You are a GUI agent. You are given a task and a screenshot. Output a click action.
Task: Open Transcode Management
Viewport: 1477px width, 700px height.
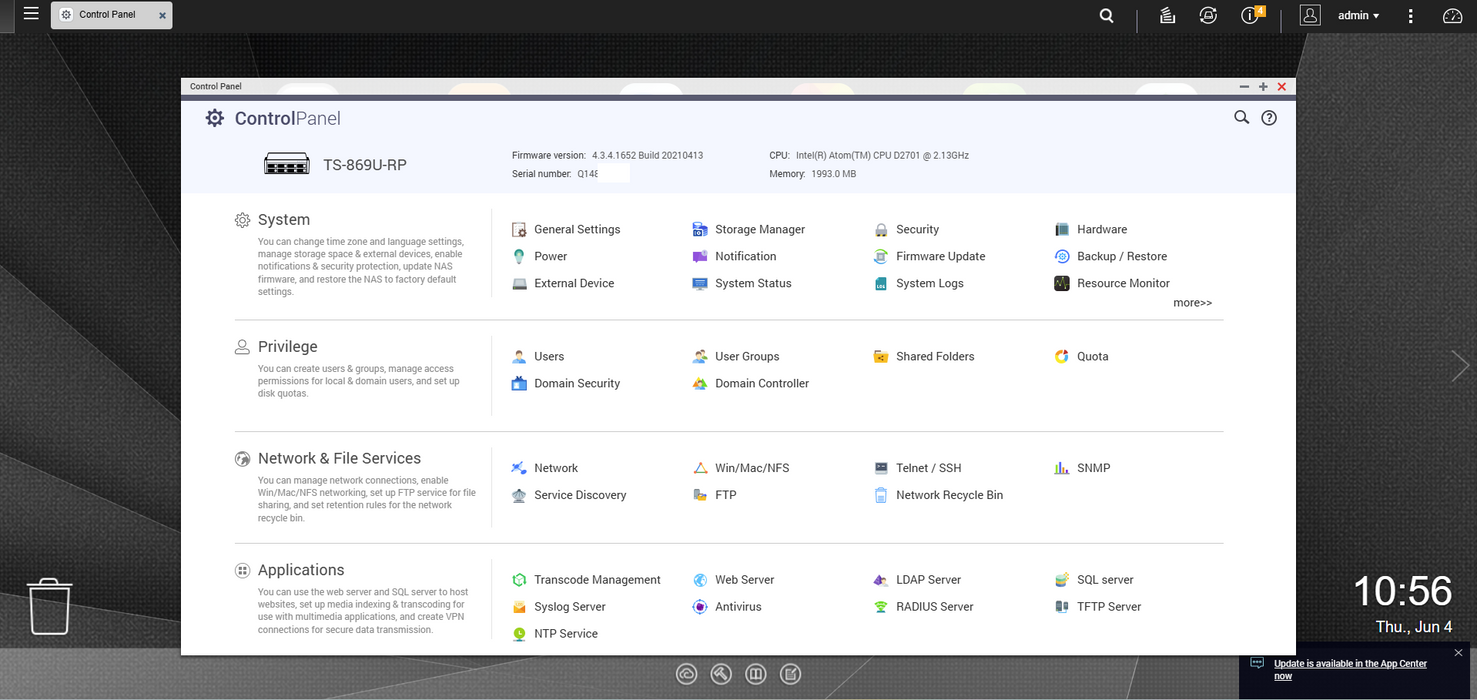coord(586,580)
